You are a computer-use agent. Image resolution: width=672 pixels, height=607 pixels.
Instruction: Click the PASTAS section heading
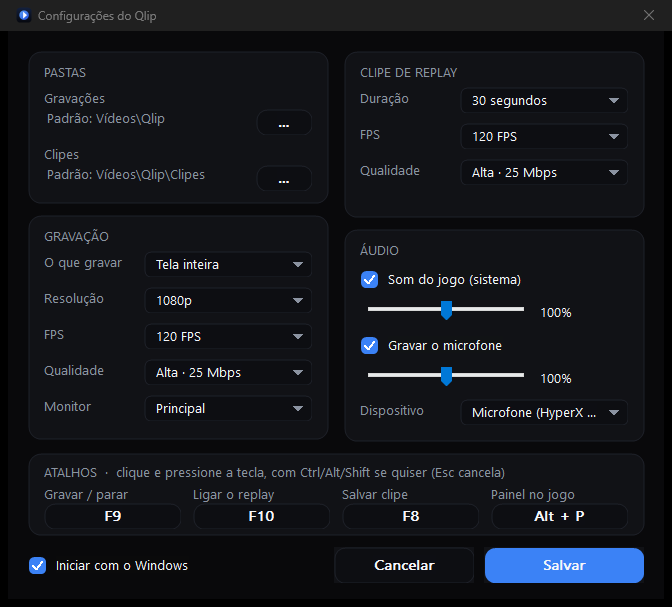(65, 73)
